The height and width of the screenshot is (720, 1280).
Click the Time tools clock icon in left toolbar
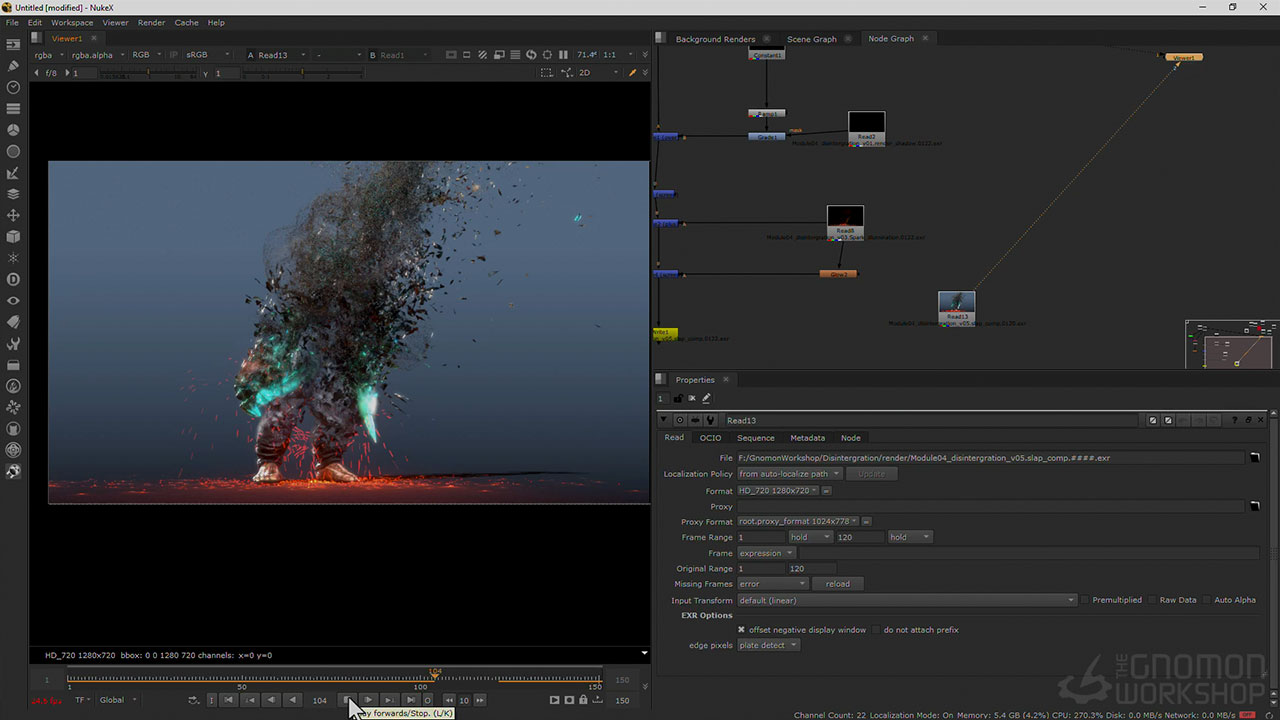click(13, 87)
